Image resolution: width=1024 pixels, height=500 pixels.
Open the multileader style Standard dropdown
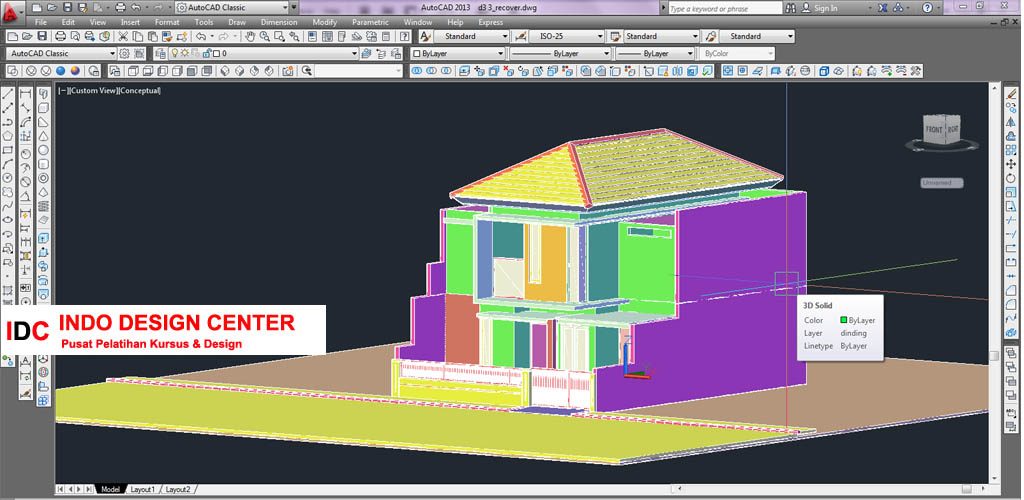[790, 37]
